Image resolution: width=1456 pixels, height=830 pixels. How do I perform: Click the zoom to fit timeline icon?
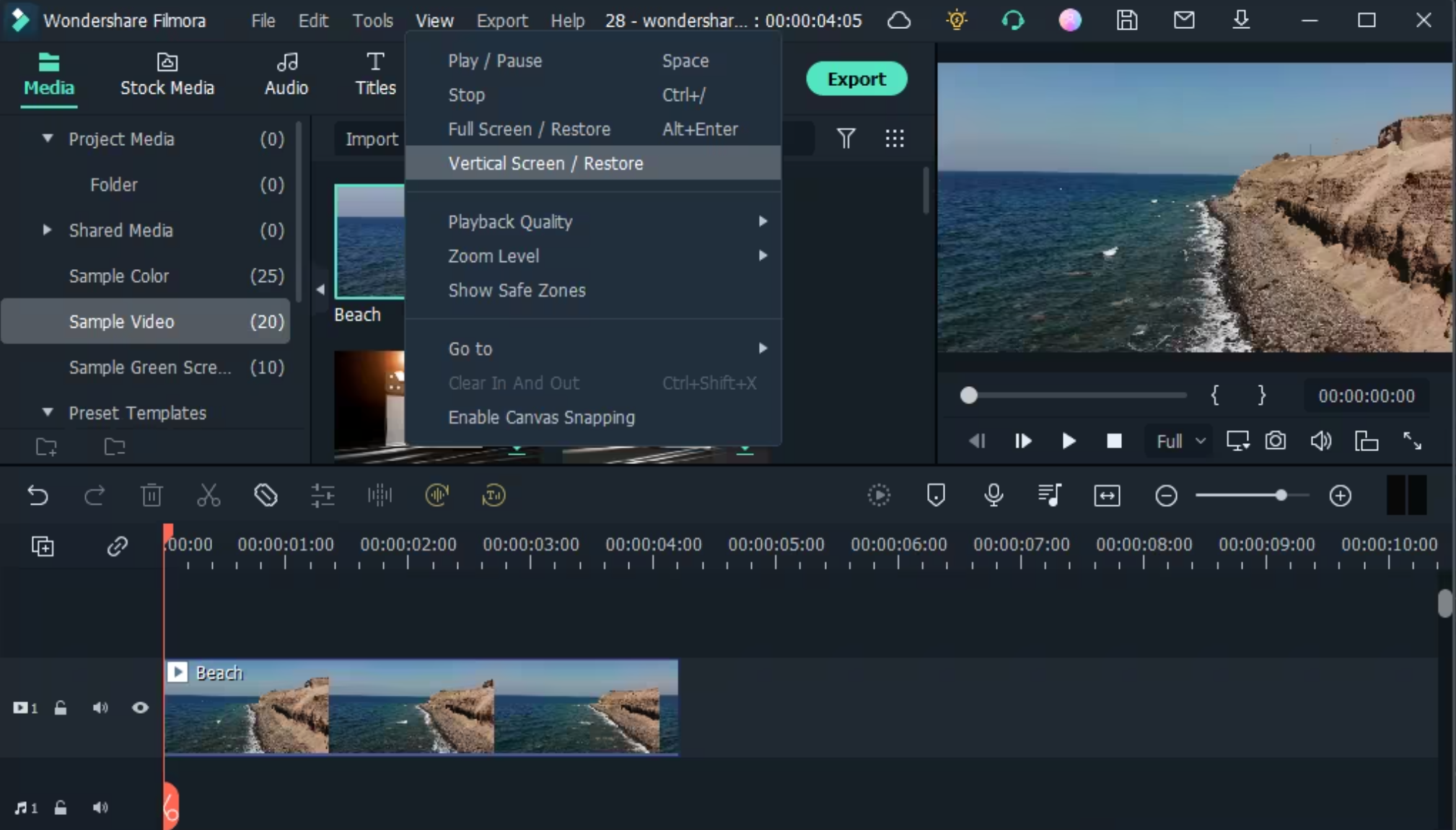coord(1107,496)
